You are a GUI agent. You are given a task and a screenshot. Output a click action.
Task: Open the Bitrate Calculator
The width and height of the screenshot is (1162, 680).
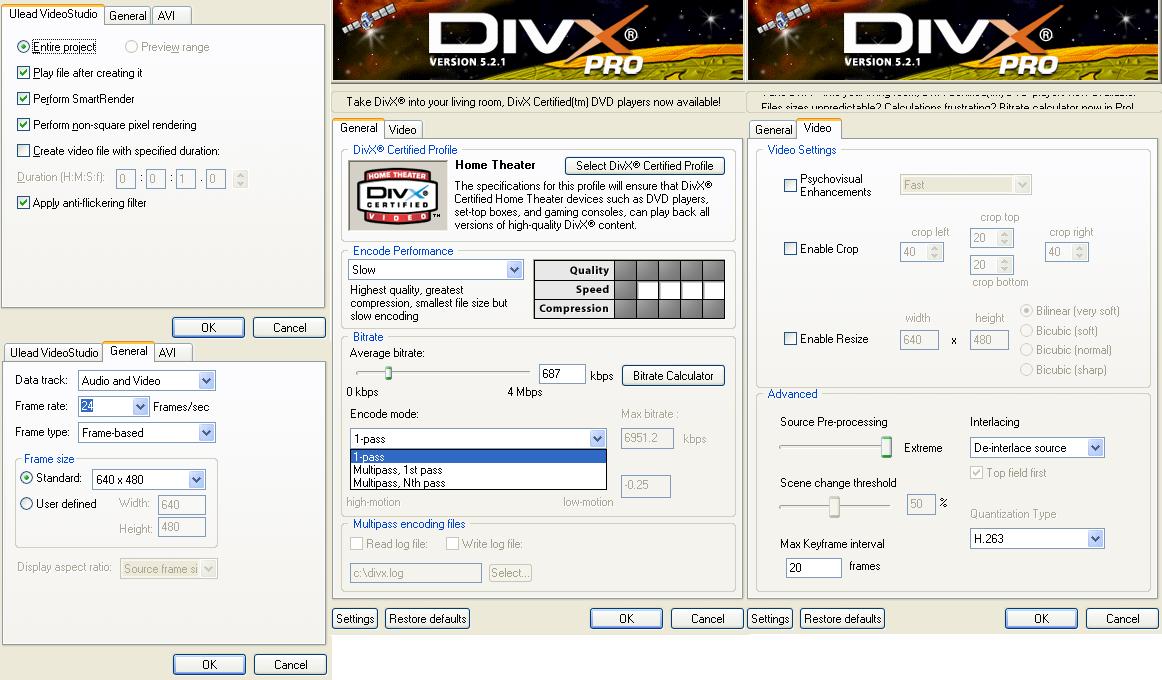pyautogui.click(x=673, y=376)
